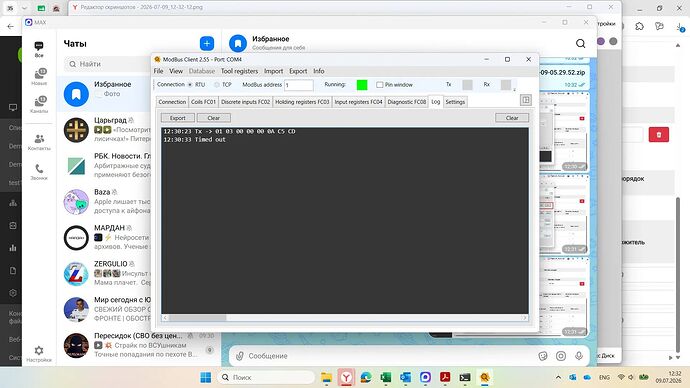Select the RTU connection radio button
Image resolution: width=690 pixels, height=388 pixels.
190,84
